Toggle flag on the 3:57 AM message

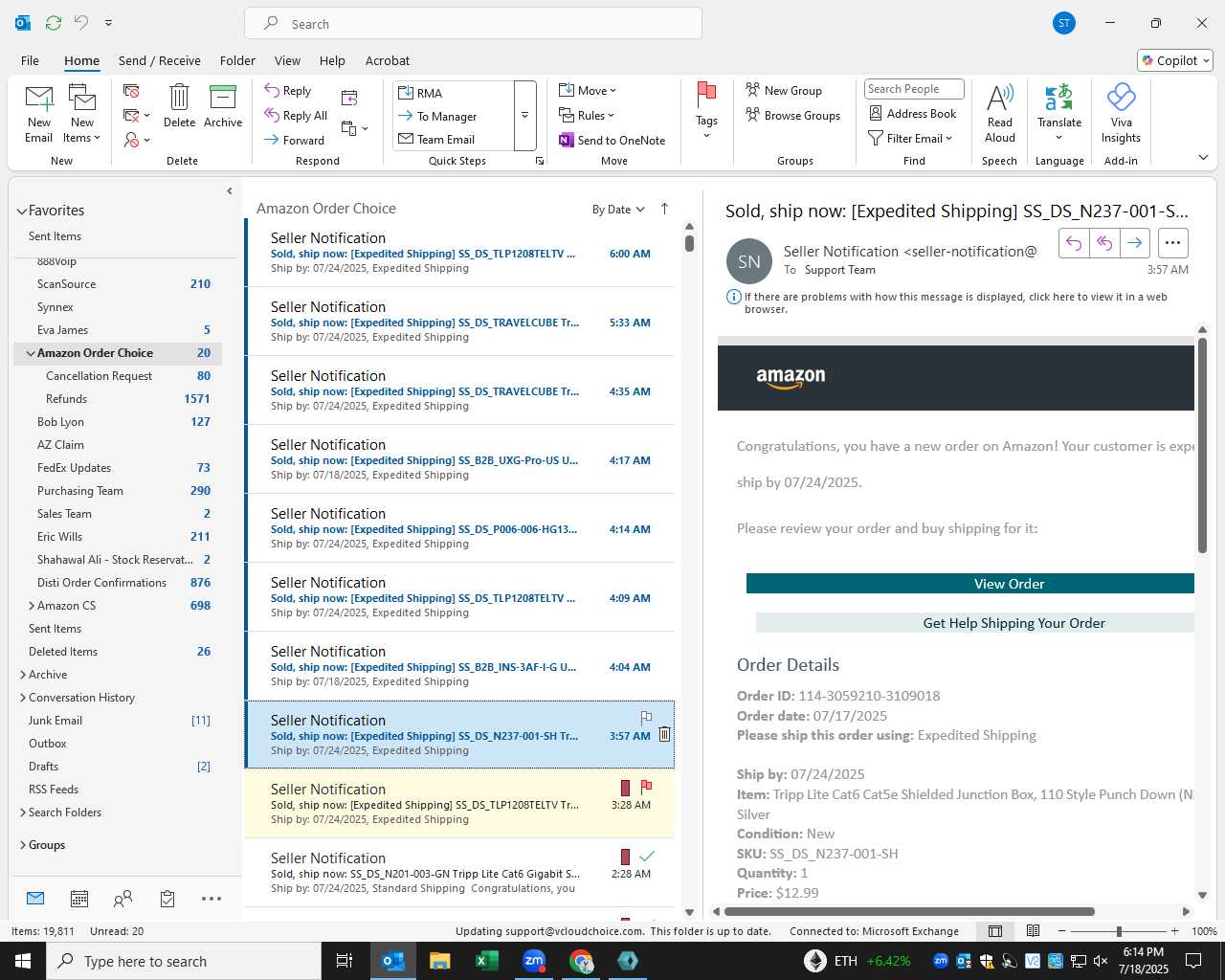[646, 717]
